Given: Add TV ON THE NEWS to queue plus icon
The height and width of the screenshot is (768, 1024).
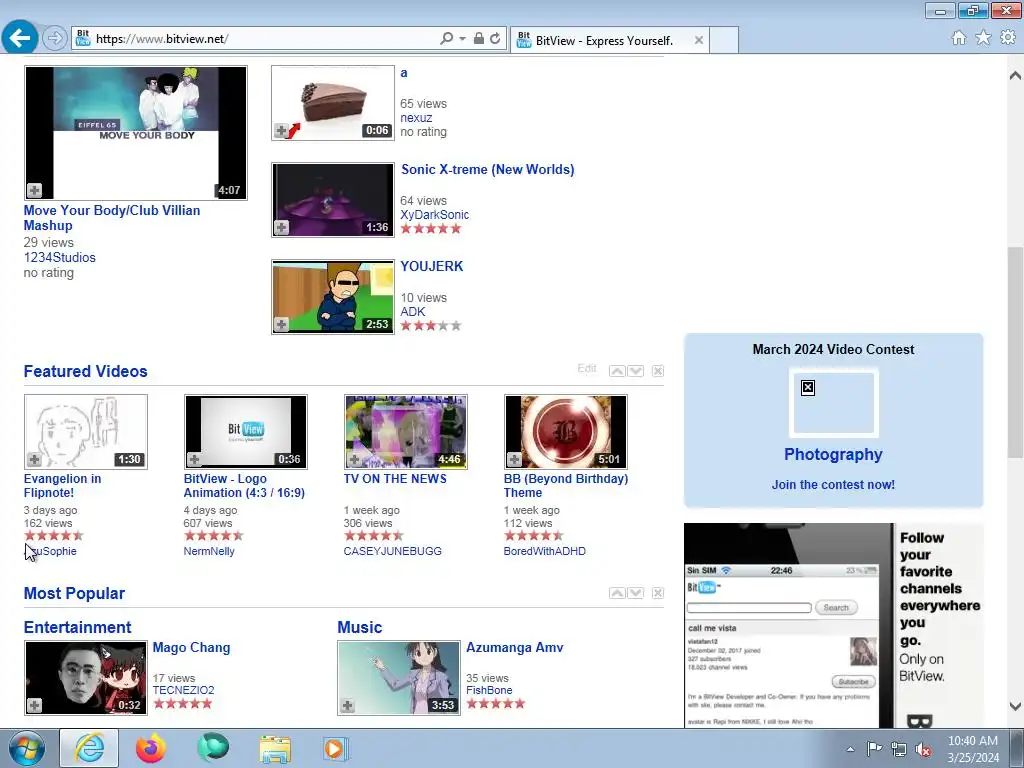Looking at the screenshot, I should [355, 459].
